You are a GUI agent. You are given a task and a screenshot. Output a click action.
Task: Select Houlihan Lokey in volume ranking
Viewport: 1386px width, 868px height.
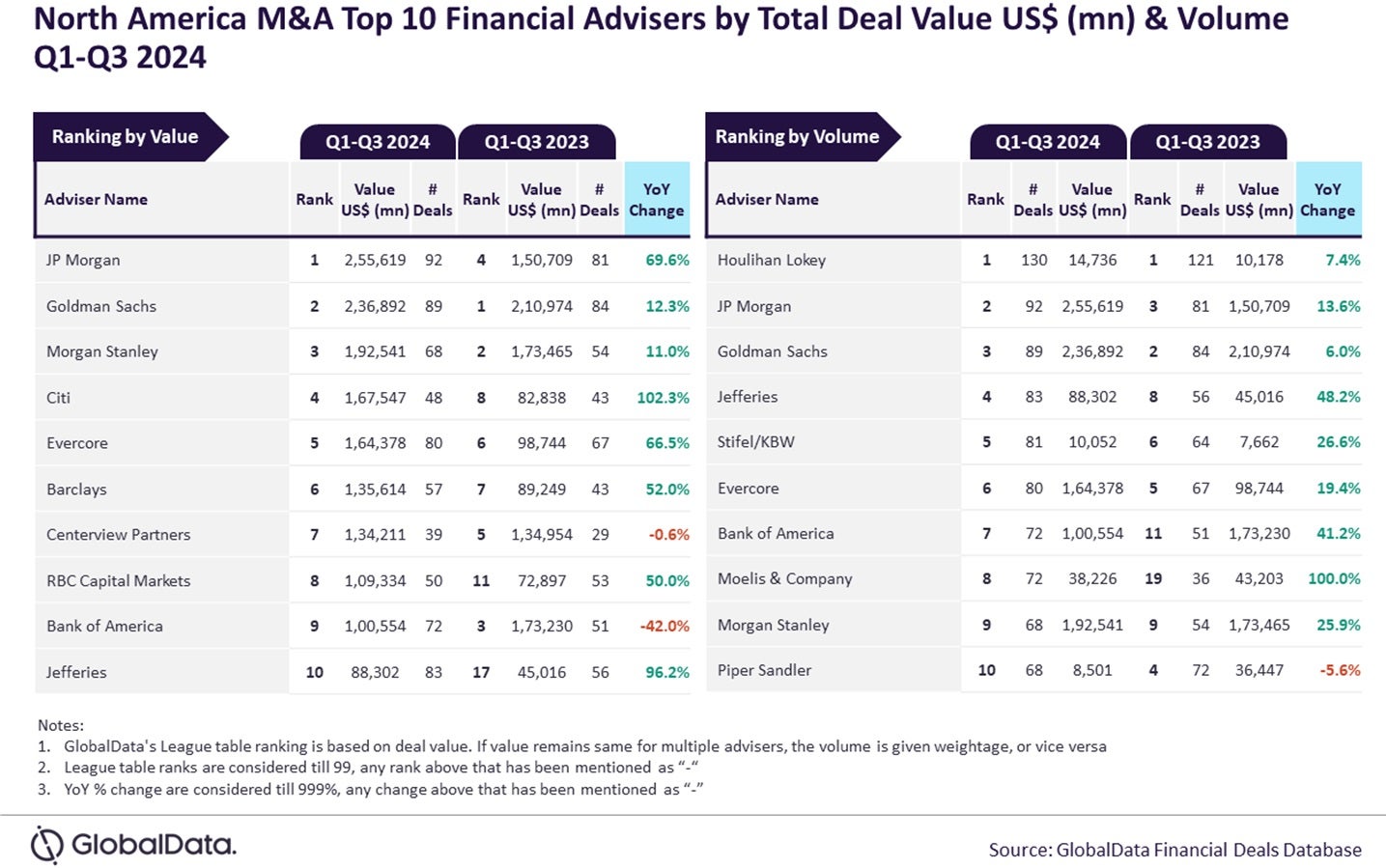(771, 261)
